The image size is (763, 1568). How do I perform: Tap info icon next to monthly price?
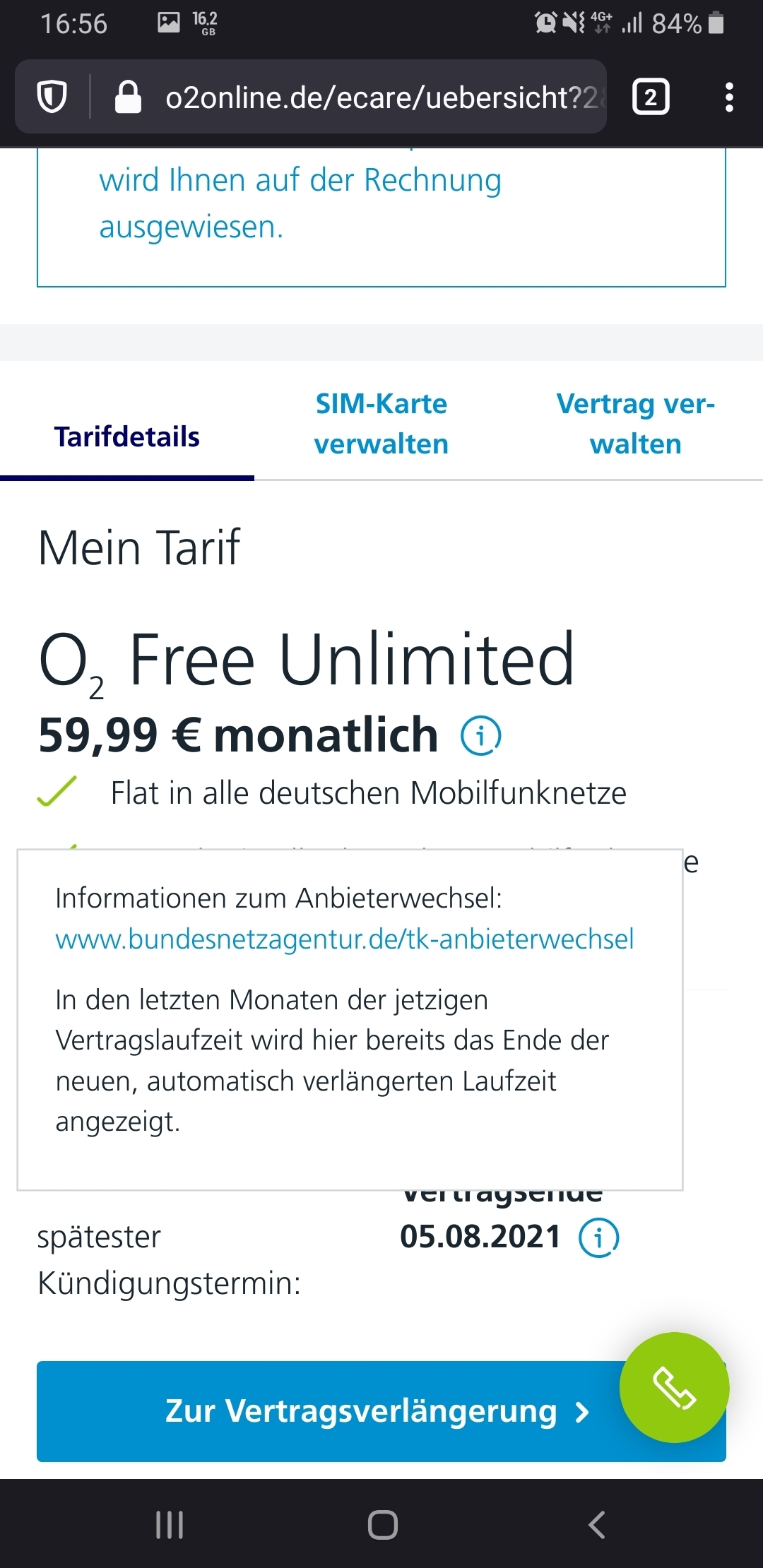pos(481,736)
